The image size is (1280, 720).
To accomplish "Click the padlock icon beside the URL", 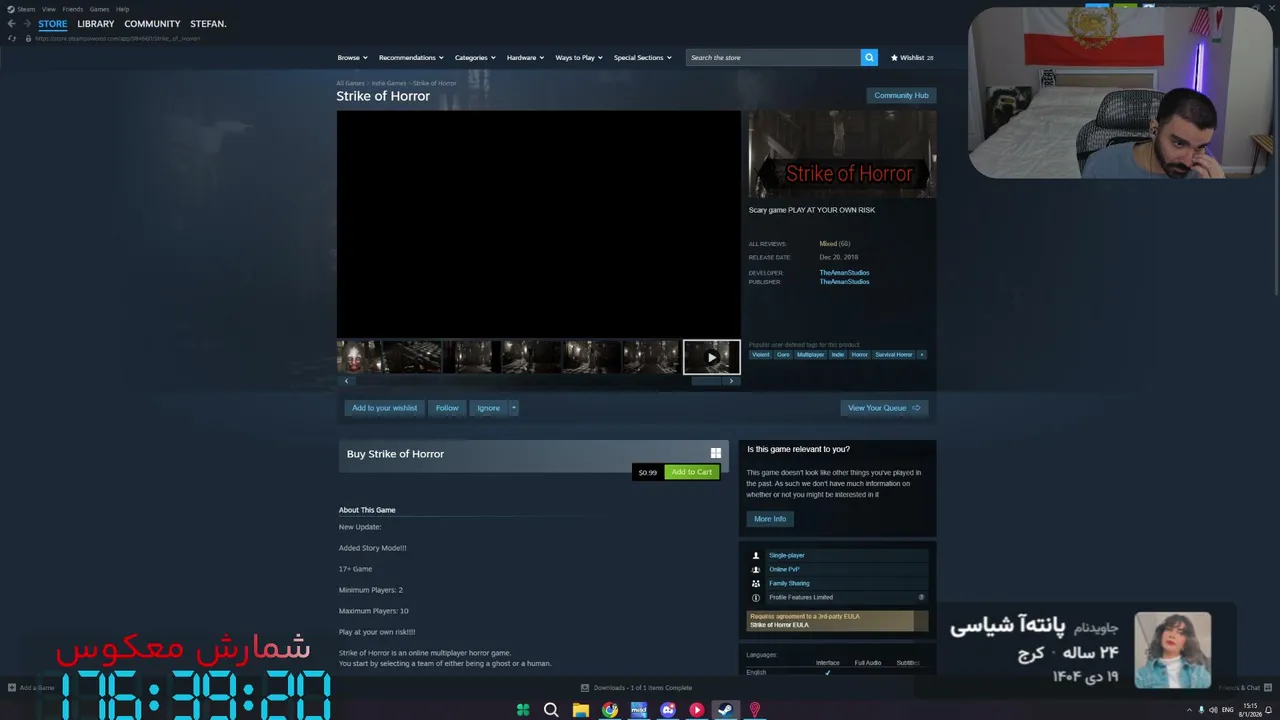I will 28,38.
